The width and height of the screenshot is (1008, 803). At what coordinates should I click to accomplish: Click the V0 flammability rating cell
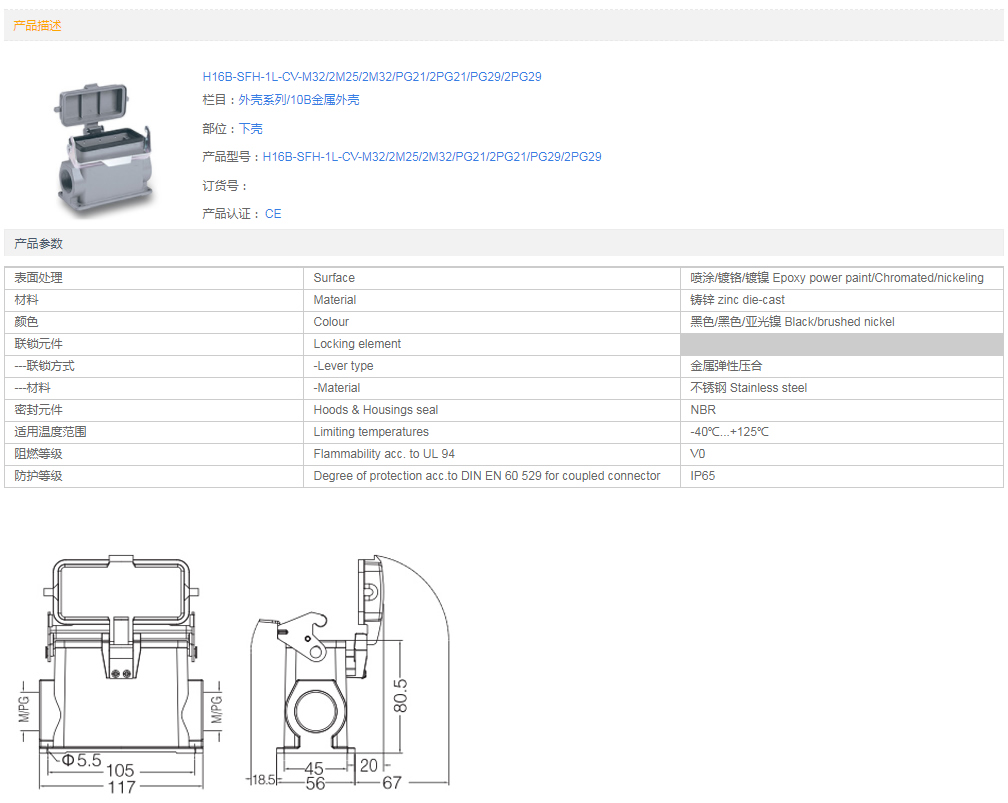click(x=698, y=454)
